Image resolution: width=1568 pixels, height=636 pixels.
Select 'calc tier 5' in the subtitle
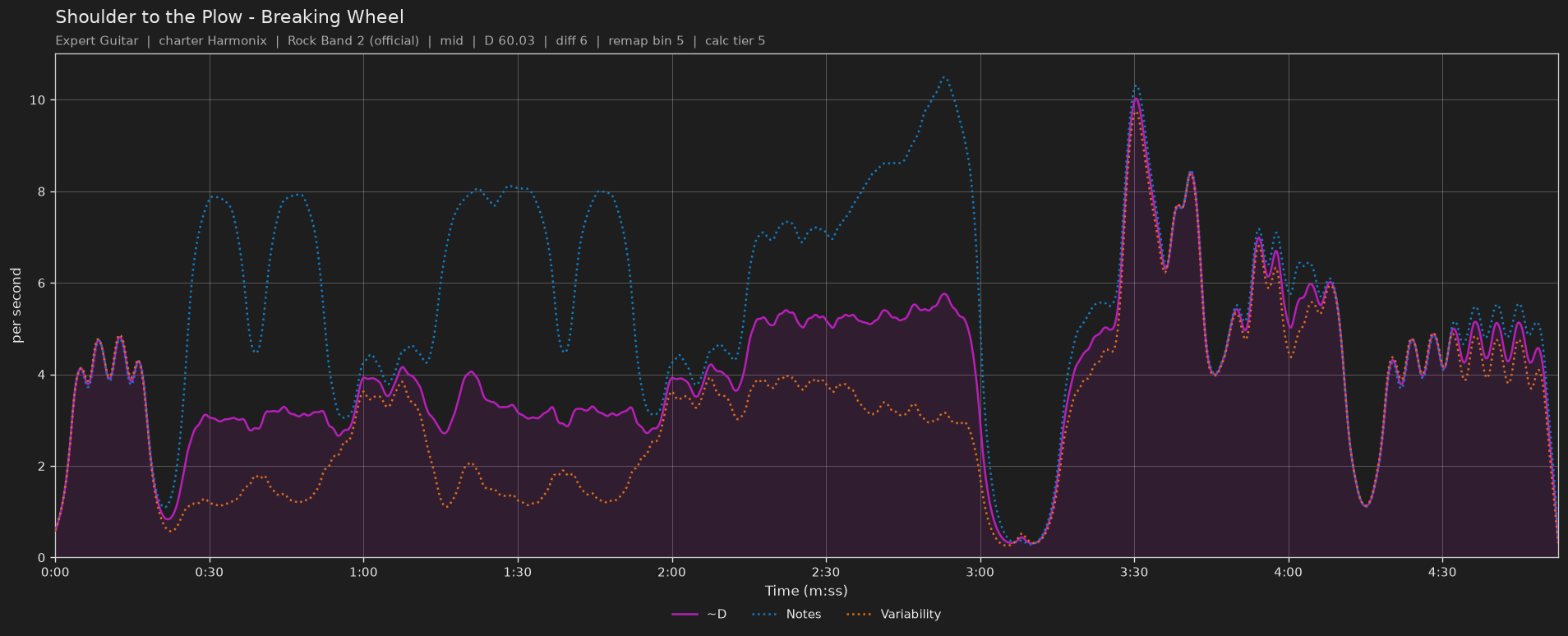735,41
